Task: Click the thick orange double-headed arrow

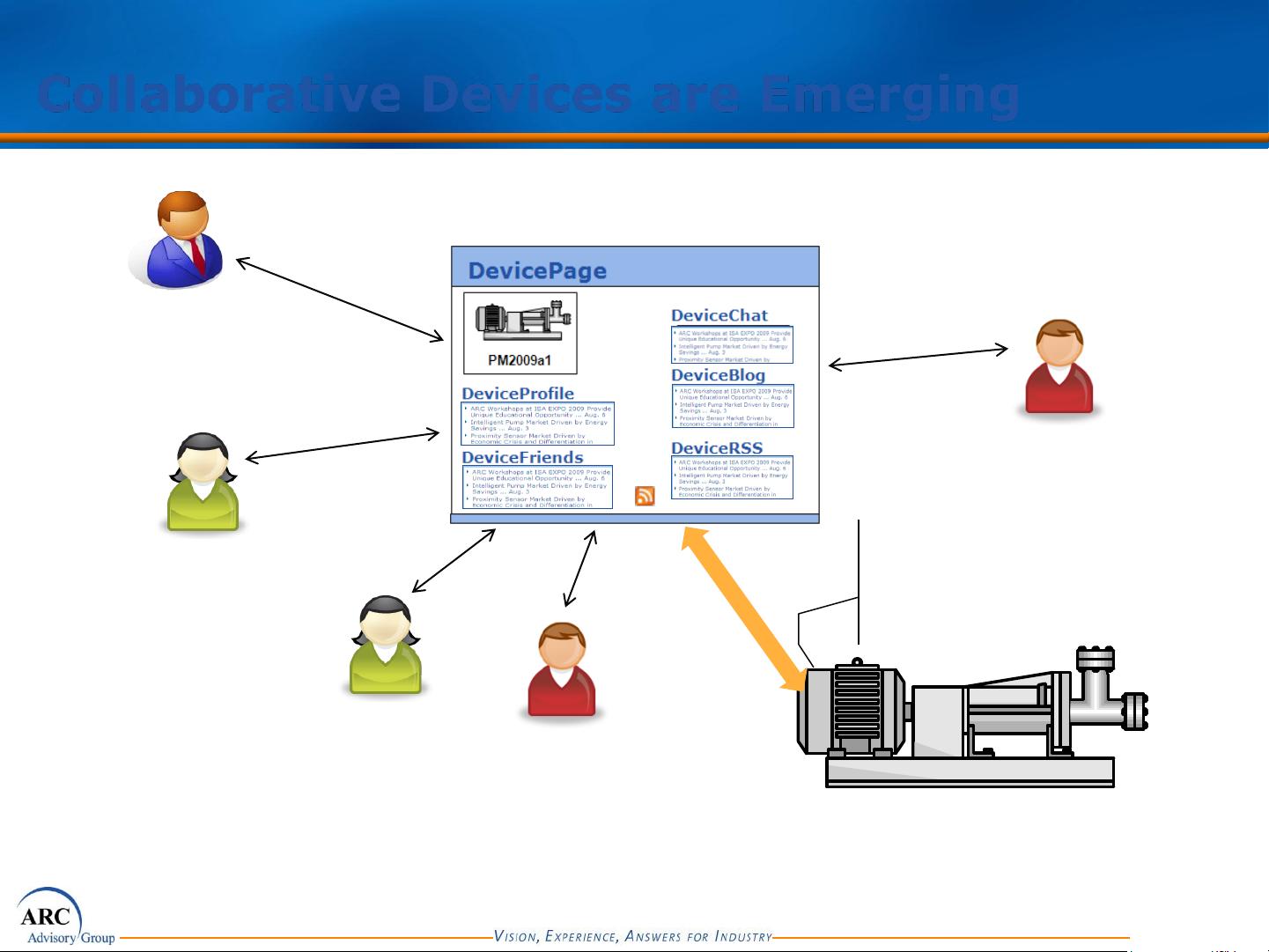Action: (x=744, y=609)
